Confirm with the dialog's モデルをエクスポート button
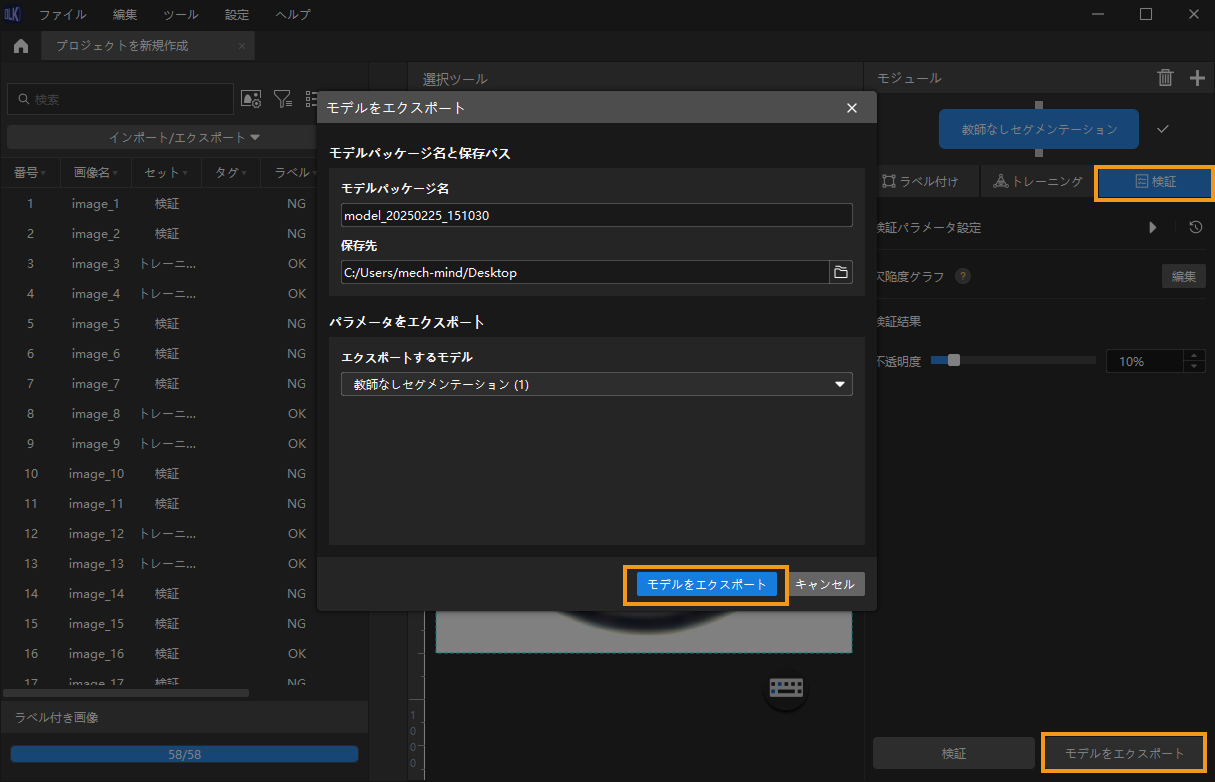 [706, 585]
